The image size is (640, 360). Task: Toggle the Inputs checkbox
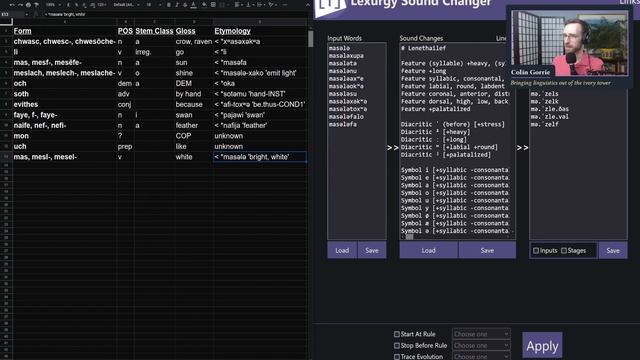click(x=536, y=251)
